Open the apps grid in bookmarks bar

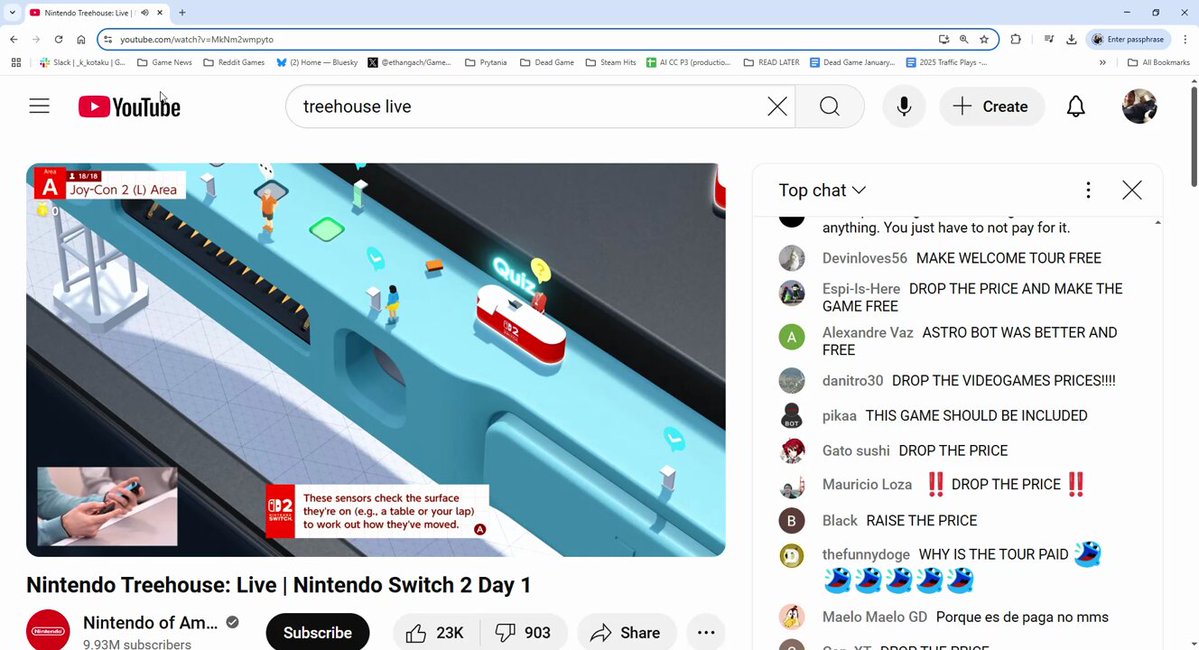pyautogui.click(x=16, y=63)
